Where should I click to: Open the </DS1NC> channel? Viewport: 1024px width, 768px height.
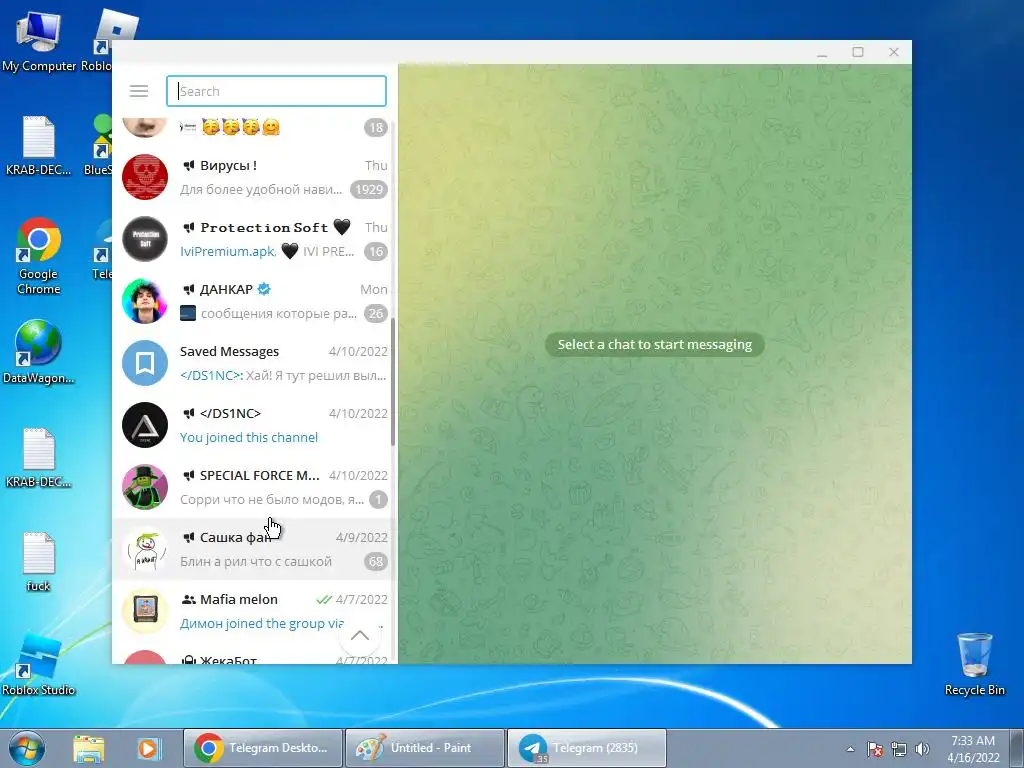pos(255,425)
